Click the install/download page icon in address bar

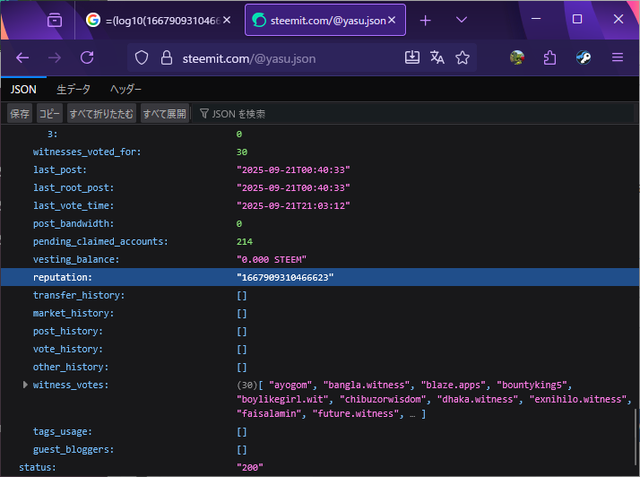pyautogui.click(x=412, y=58)
